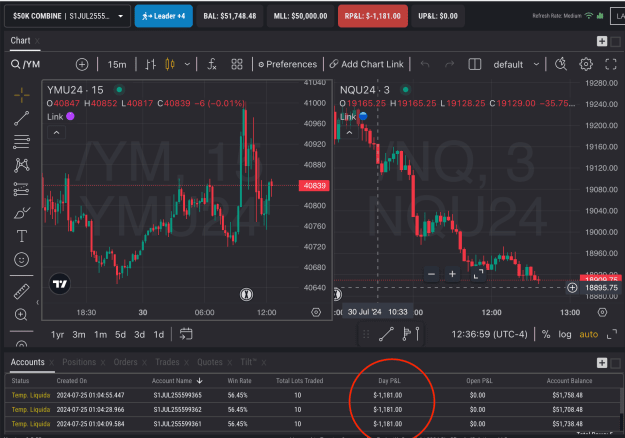Sort by Account Name column arrow
This screenshot has width=625, height=438.
pos(200,381)
